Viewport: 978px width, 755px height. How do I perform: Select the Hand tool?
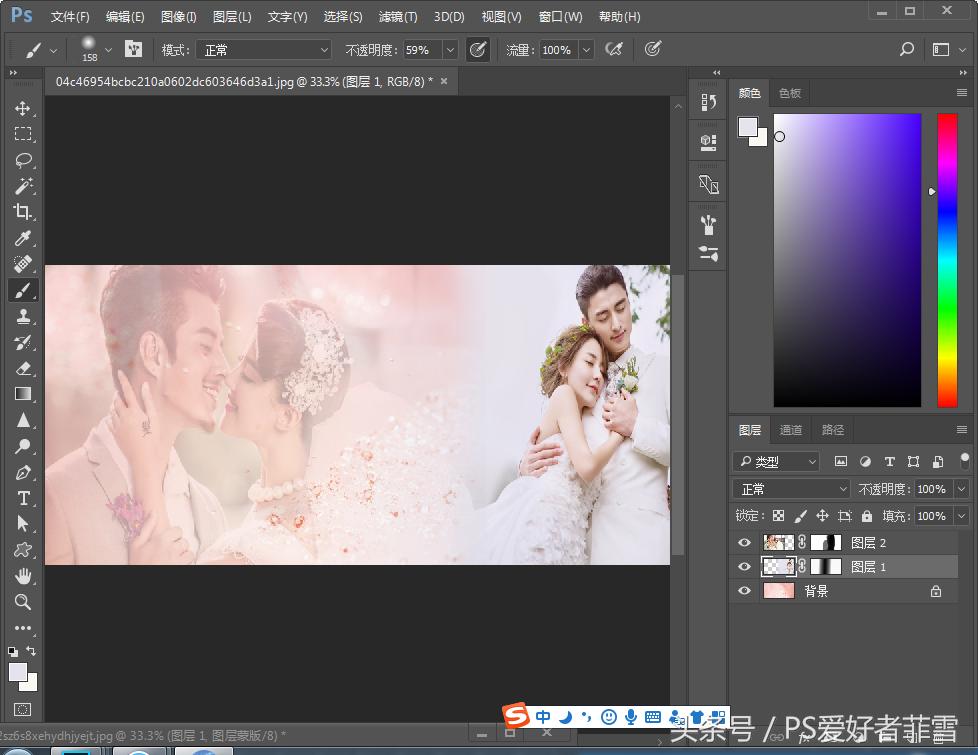(x=22, y=576)
